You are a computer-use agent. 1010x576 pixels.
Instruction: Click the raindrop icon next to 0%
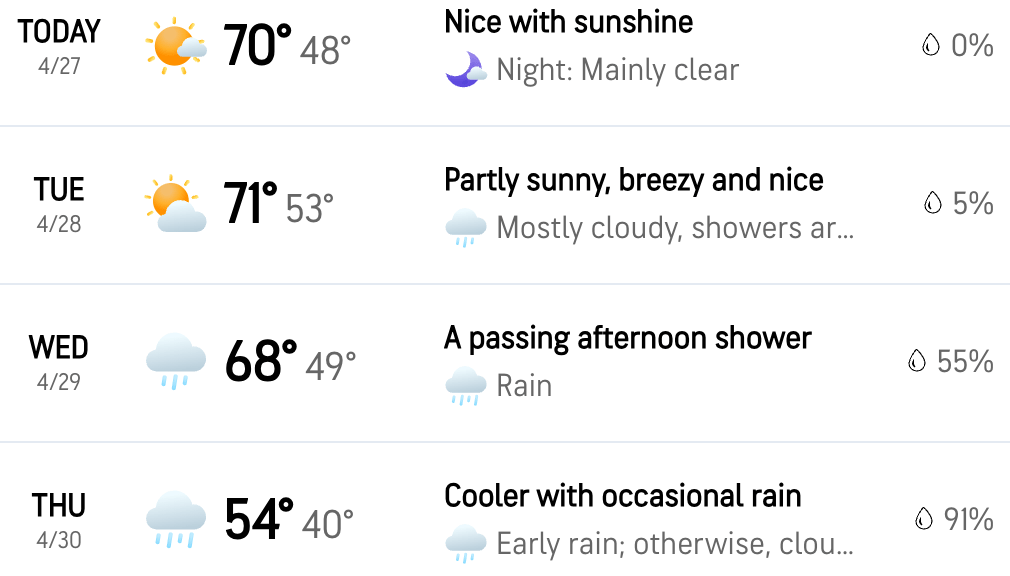[930, 45]
